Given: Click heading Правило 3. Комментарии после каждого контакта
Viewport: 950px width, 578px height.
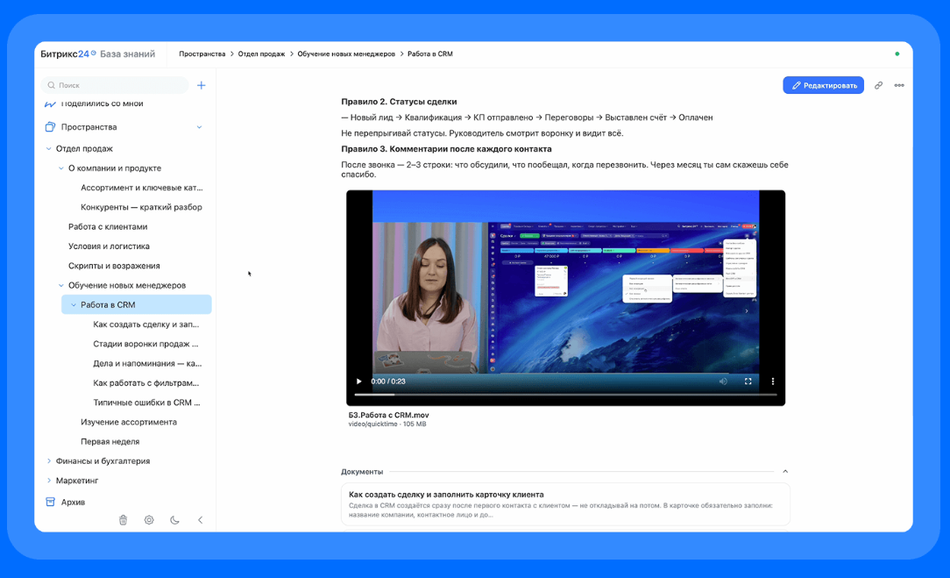Looking at the screenshot, I should [x=446, y=149].
